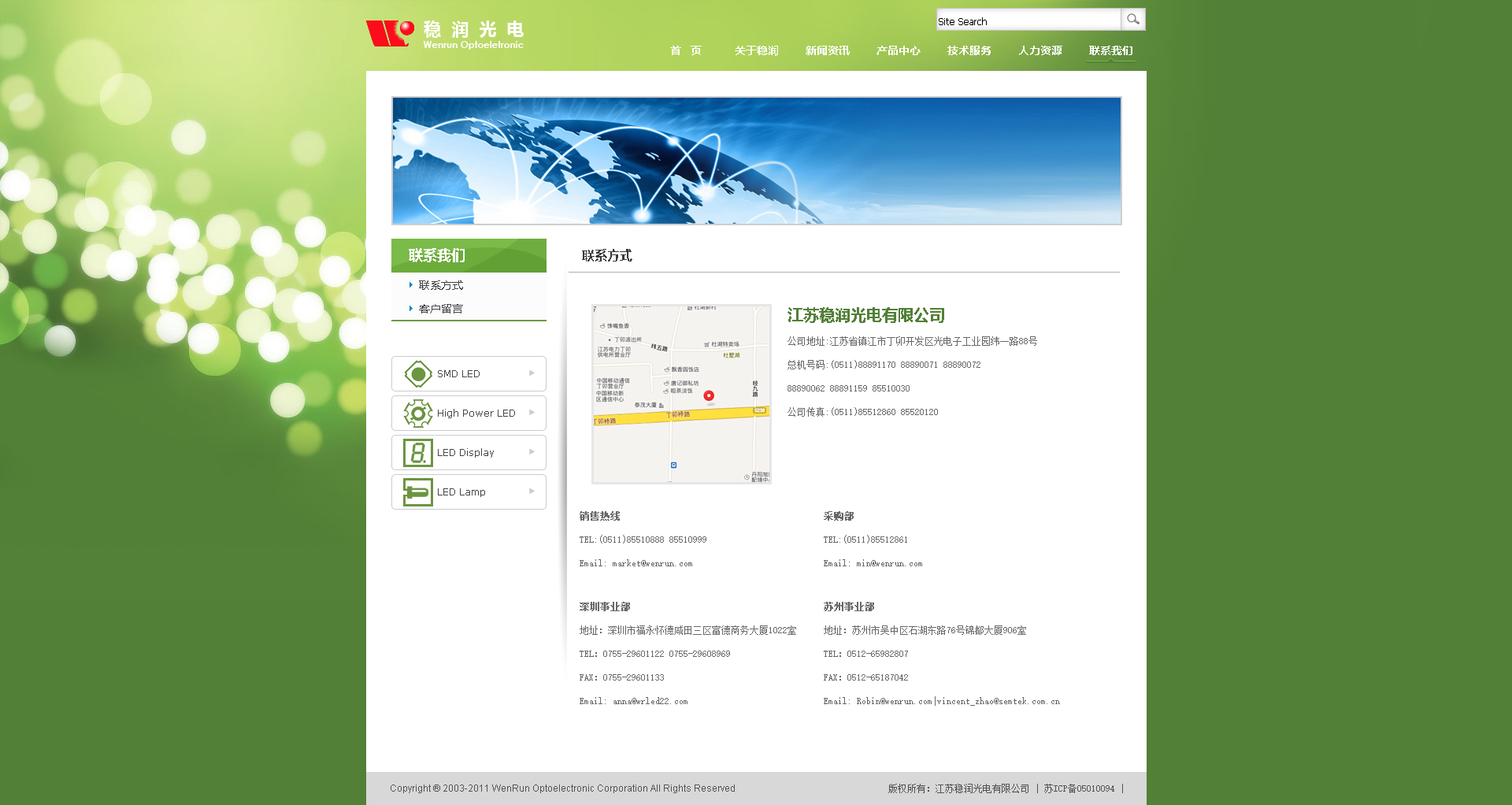Image resolution: width=1512 pixels, height=805 pixels.
Task: Click the globe banner image
Action: [x=756, y=161]
